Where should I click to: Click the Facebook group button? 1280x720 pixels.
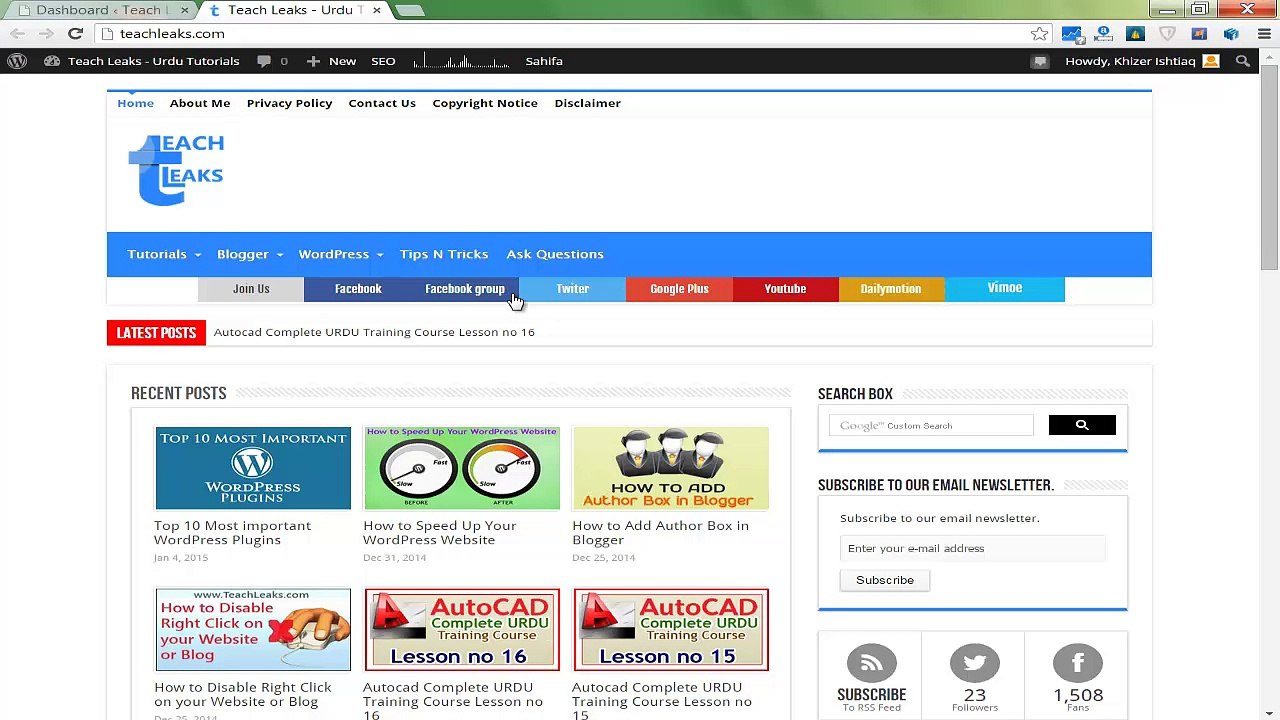coord(465,289)
